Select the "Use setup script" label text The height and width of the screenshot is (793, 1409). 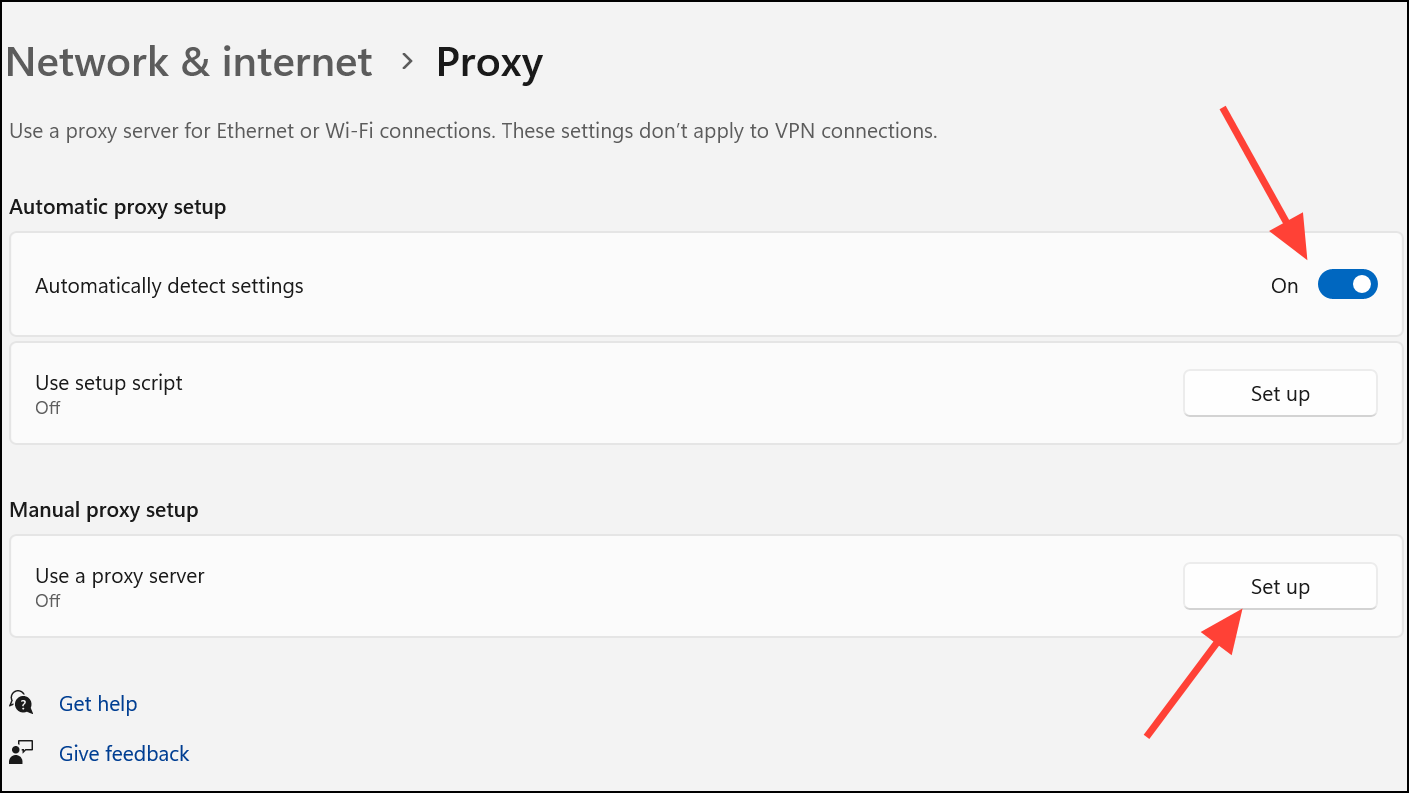click(109, 383)
